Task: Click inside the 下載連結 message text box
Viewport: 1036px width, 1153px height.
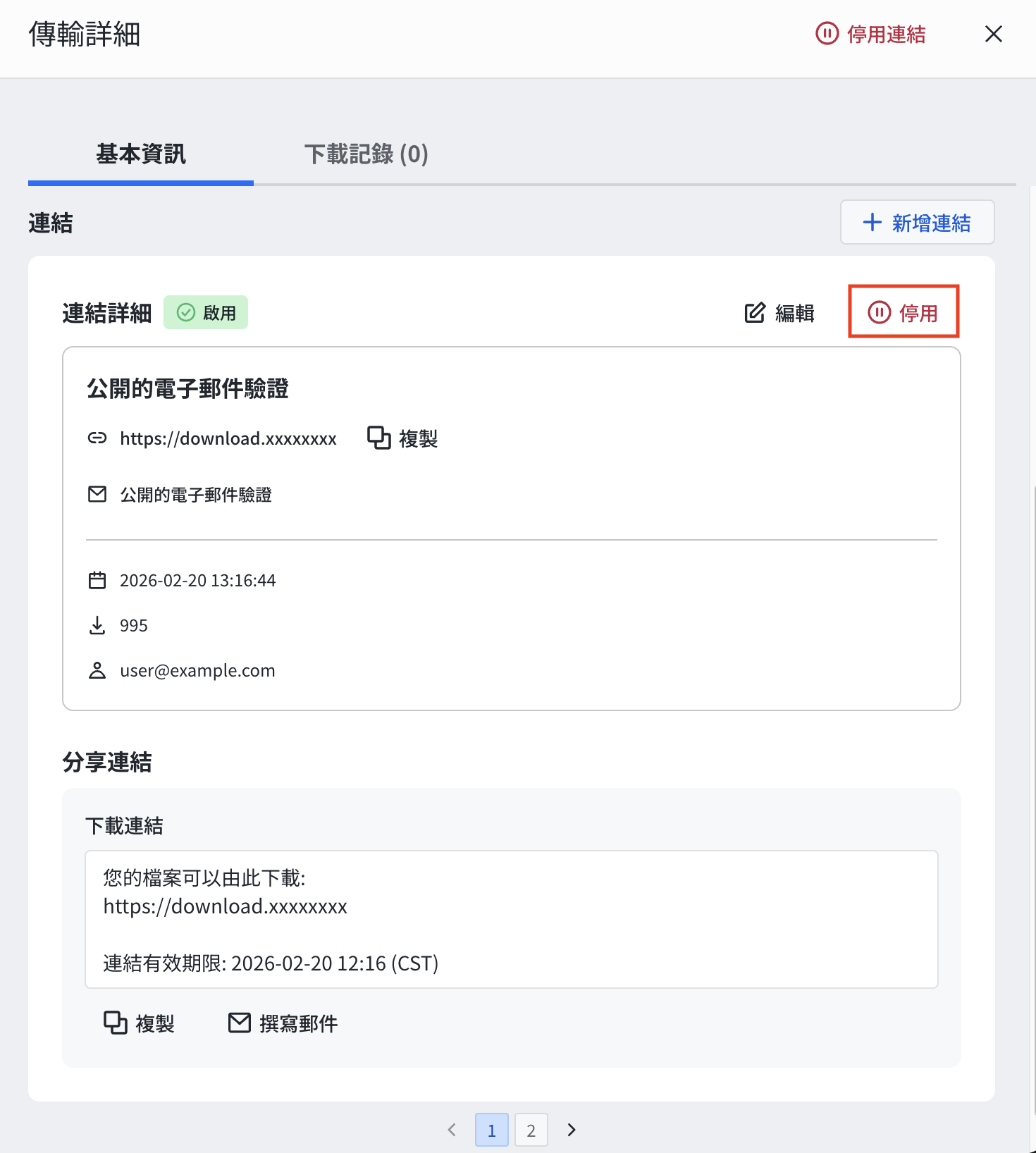Action: pos(512,919)
